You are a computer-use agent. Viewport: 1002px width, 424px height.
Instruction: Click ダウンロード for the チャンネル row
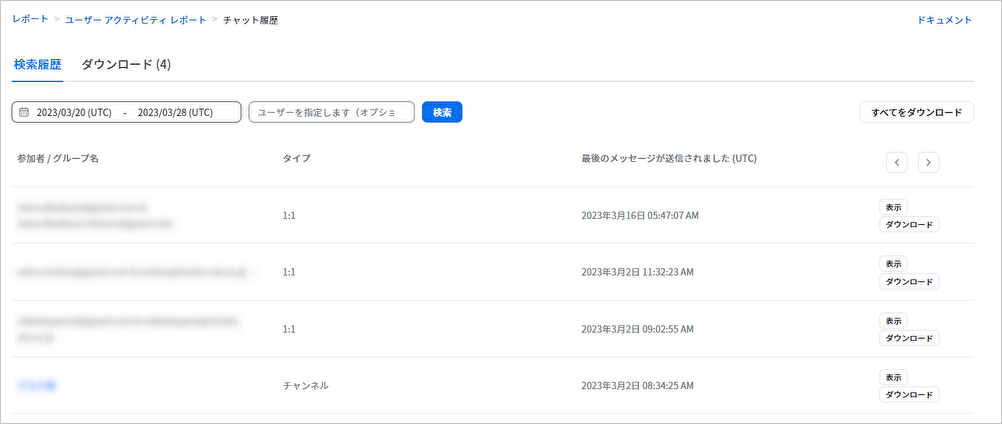click(909, 395)
